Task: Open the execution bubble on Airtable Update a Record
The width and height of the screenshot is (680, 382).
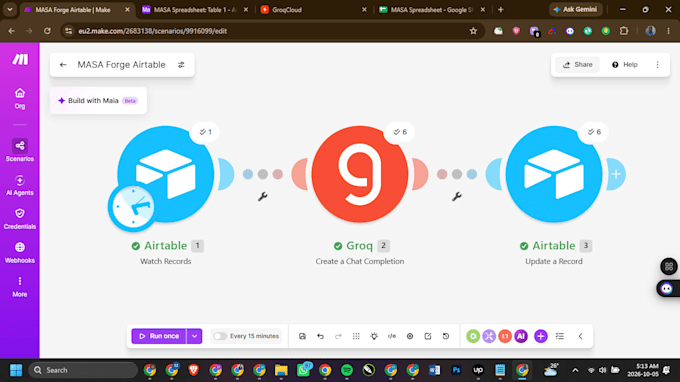Action: tap(594, 132)
